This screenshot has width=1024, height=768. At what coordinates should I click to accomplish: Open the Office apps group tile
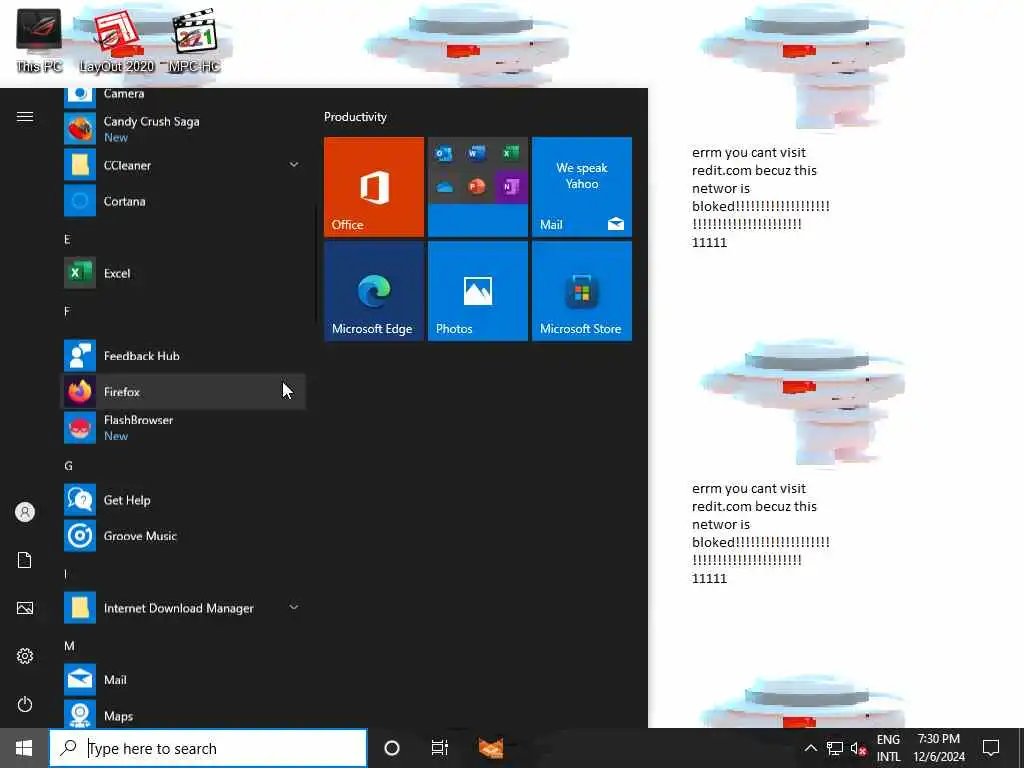[478, 187]
